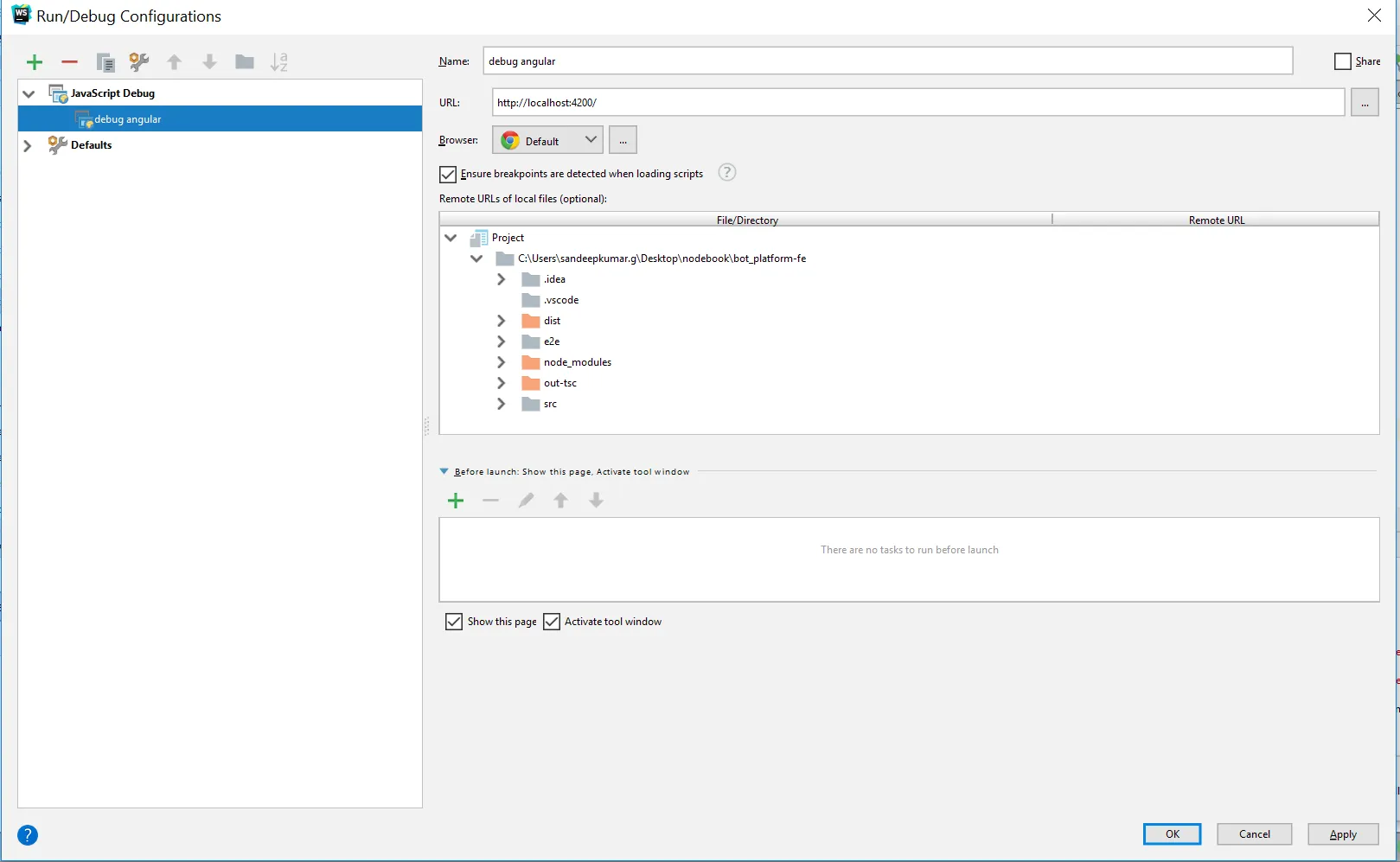
Task: Toggle the Show this page checkbox
Action: click(454, 622)
